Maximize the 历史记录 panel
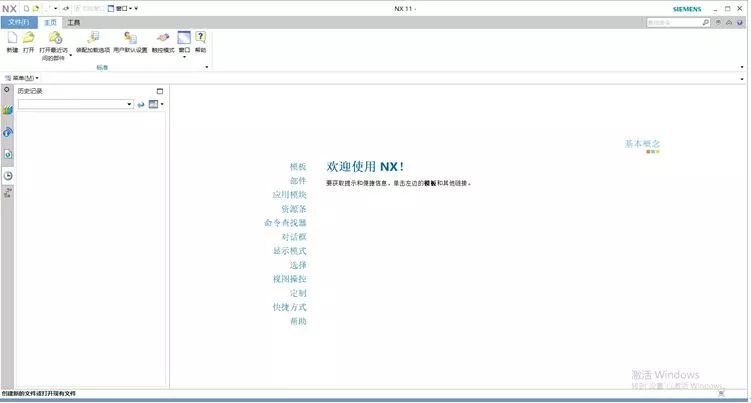 160,91
